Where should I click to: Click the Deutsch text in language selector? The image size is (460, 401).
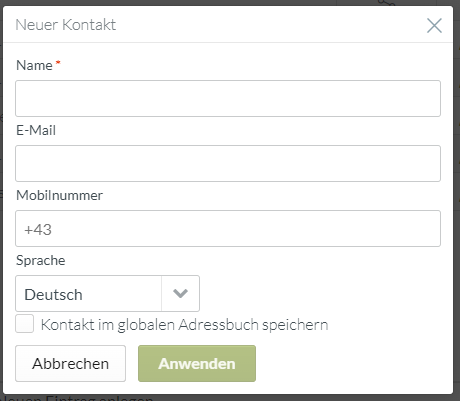point(53,295)
